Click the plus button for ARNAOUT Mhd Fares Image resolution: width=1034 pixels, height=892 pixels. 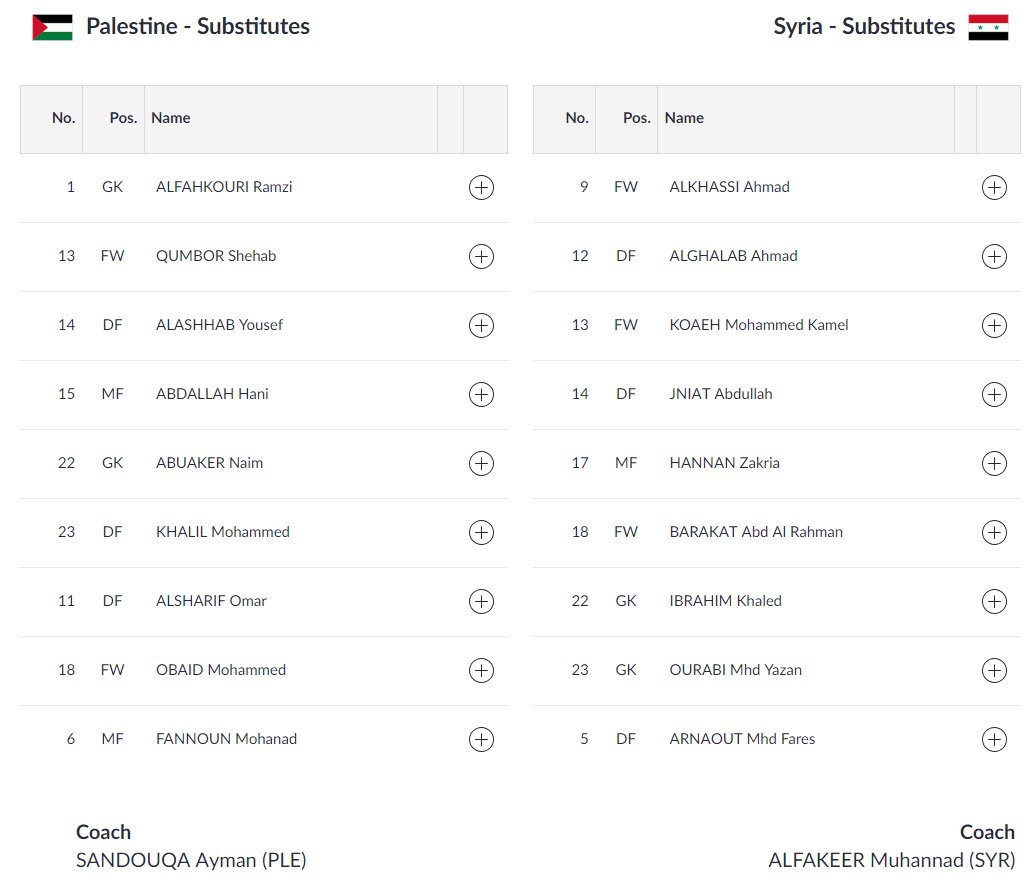[x=994, y=739]
